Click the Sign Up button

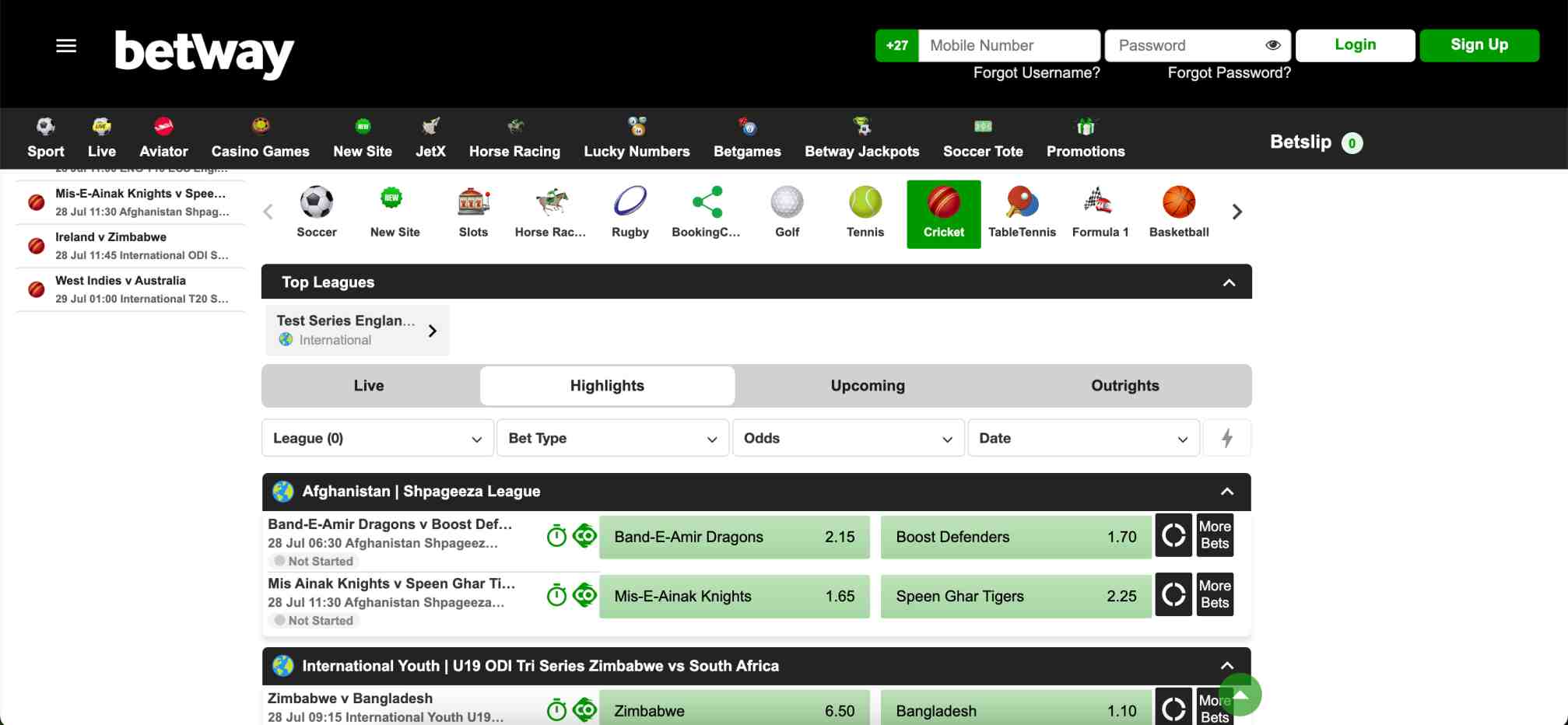coord(1479,45)
